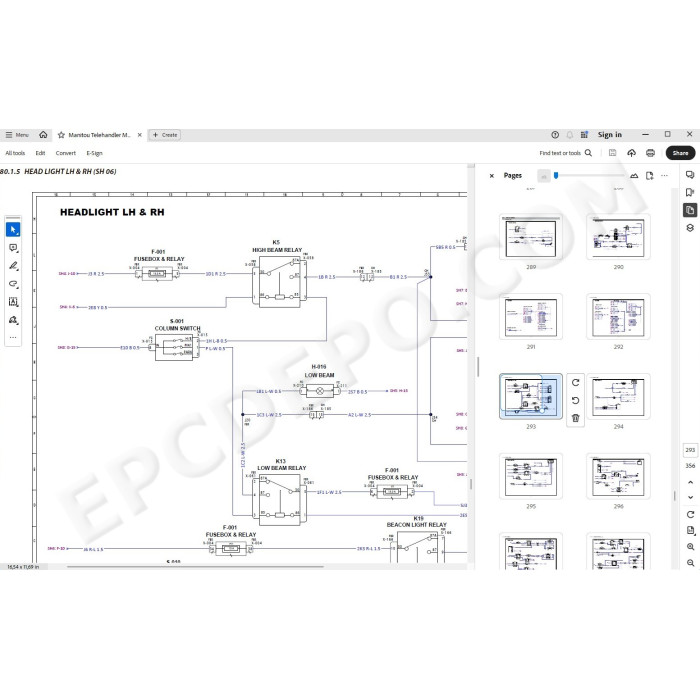Click the 'K5 HIGH BEAM RELAY' label
This screenshot has height=700, width=700.
tap(277, 246)
